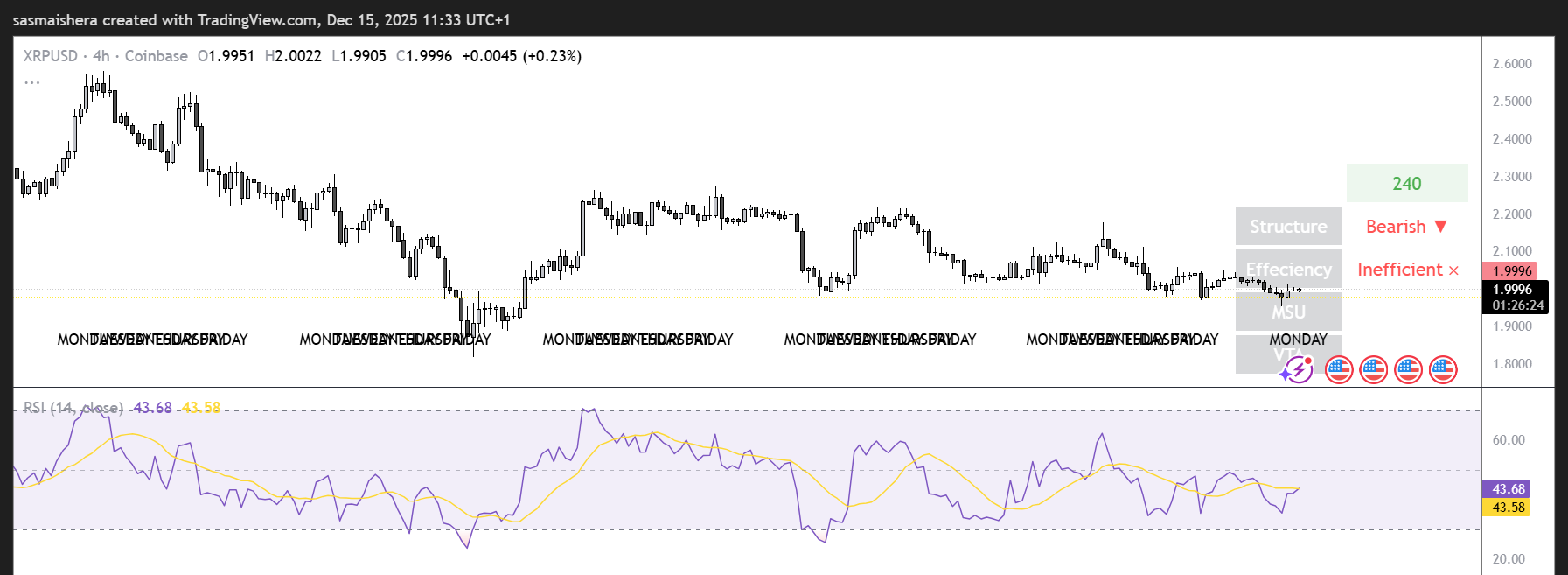Select the low value L1.9905
The width and height of the screenshot is (1568, 575).
click(359, 56)
